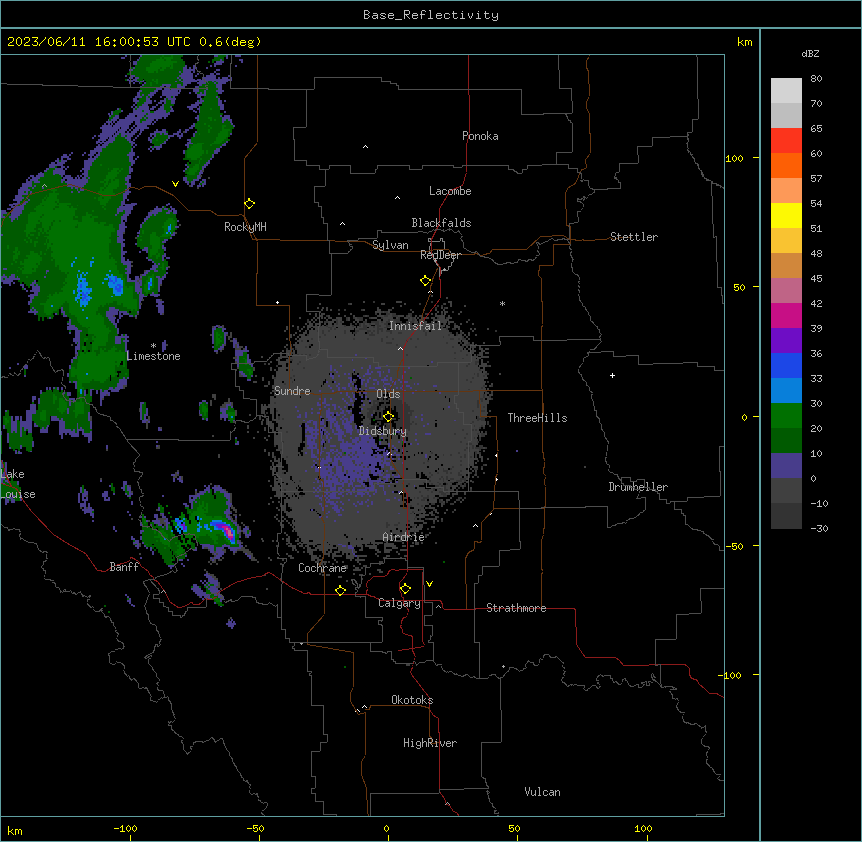Click the Lake Louise label

(18, 484)
